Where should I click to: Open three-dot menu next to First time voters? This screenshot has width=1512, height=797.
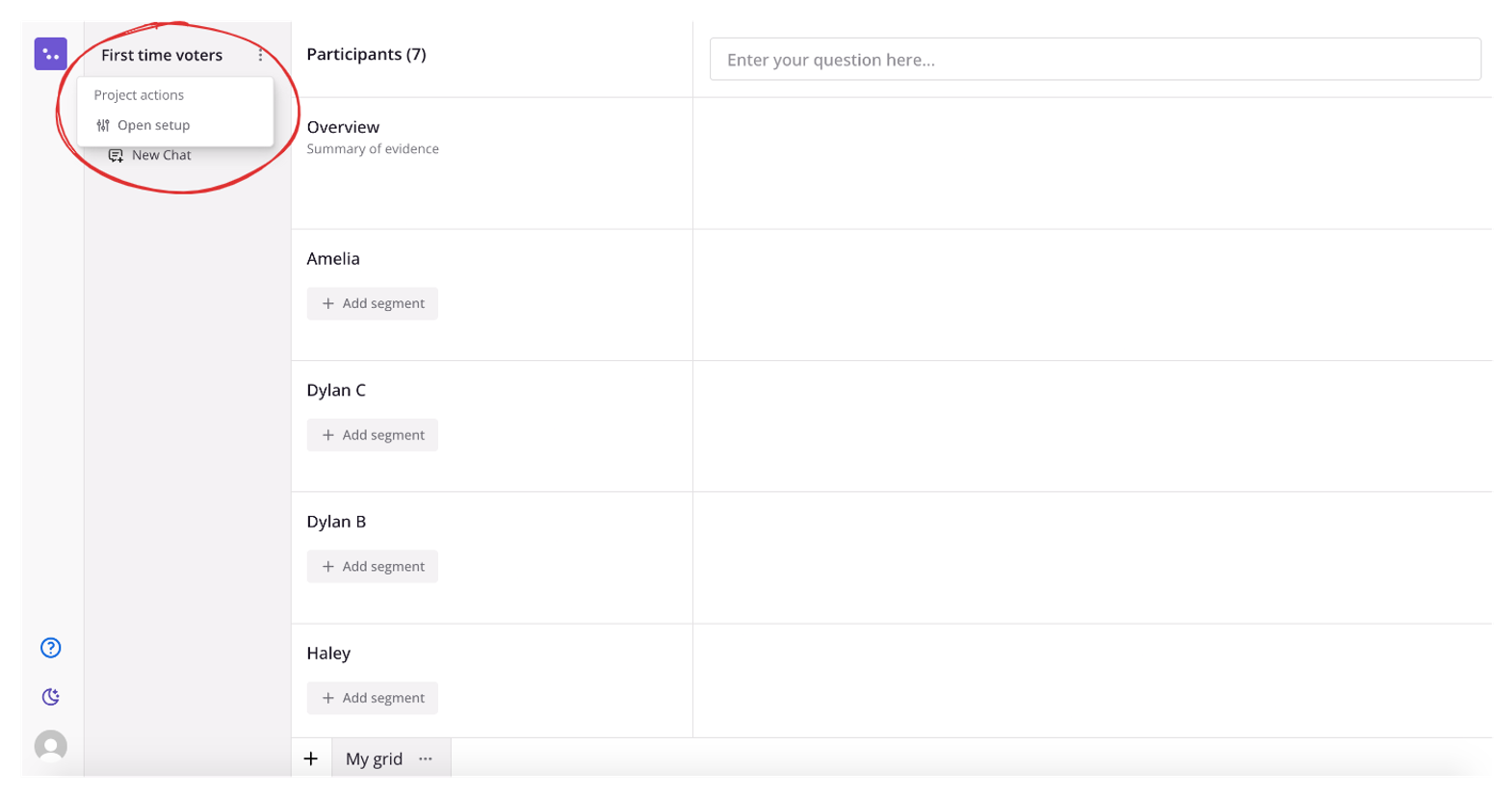[x=260, y=55]
